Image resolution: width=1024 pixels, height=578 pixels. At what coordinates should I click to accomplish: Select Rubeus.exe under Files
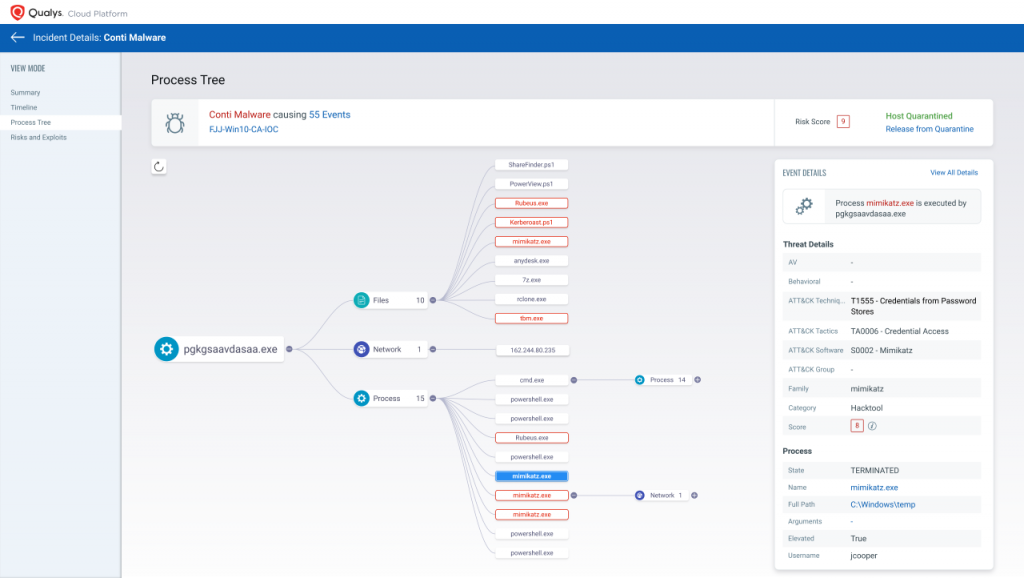click(x=532, y=203)
